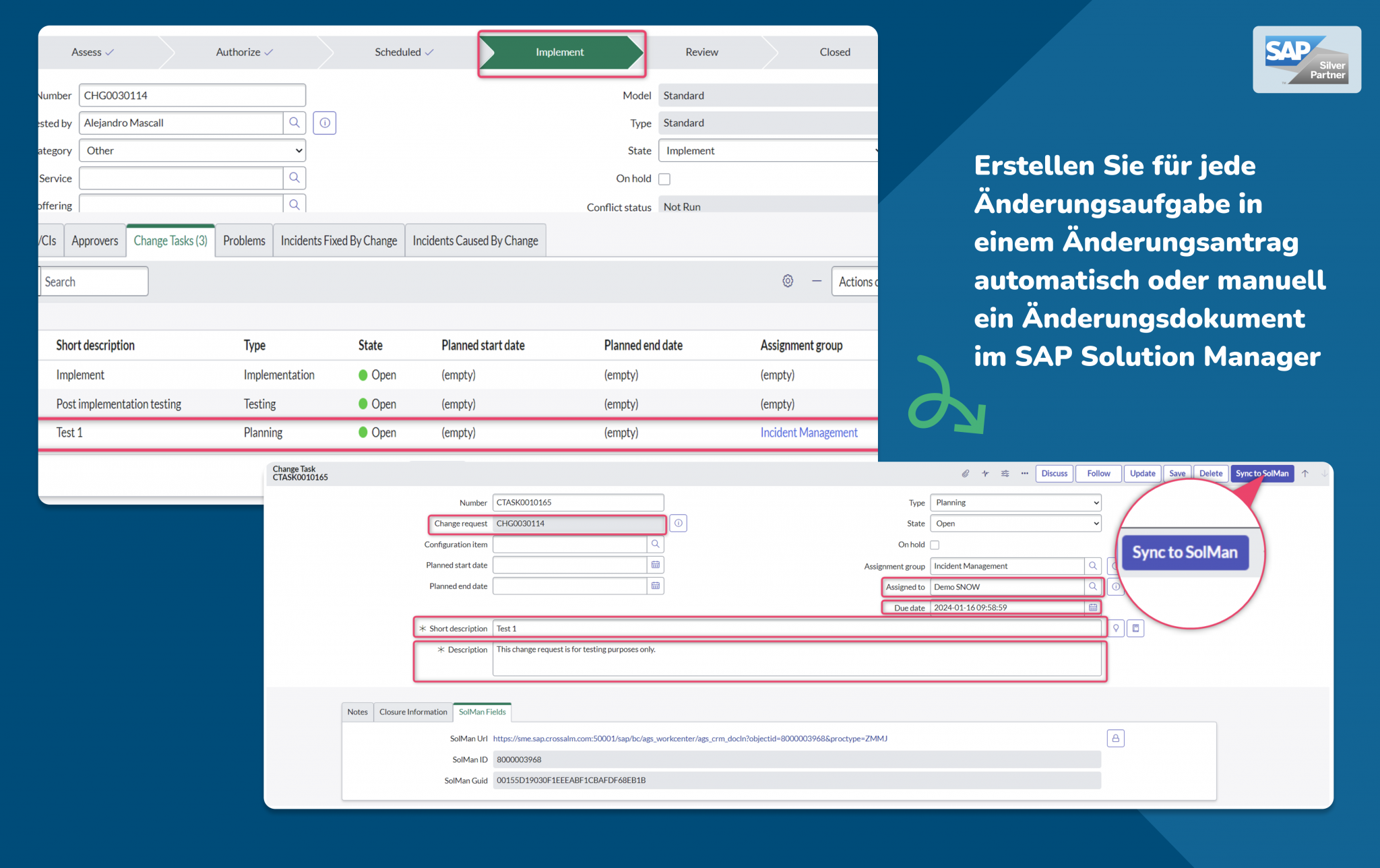Click Sync to SolMan in the header toolbar
Image resolution: width=1380 pixels, height=868 pixels.
coord(1262,473)
